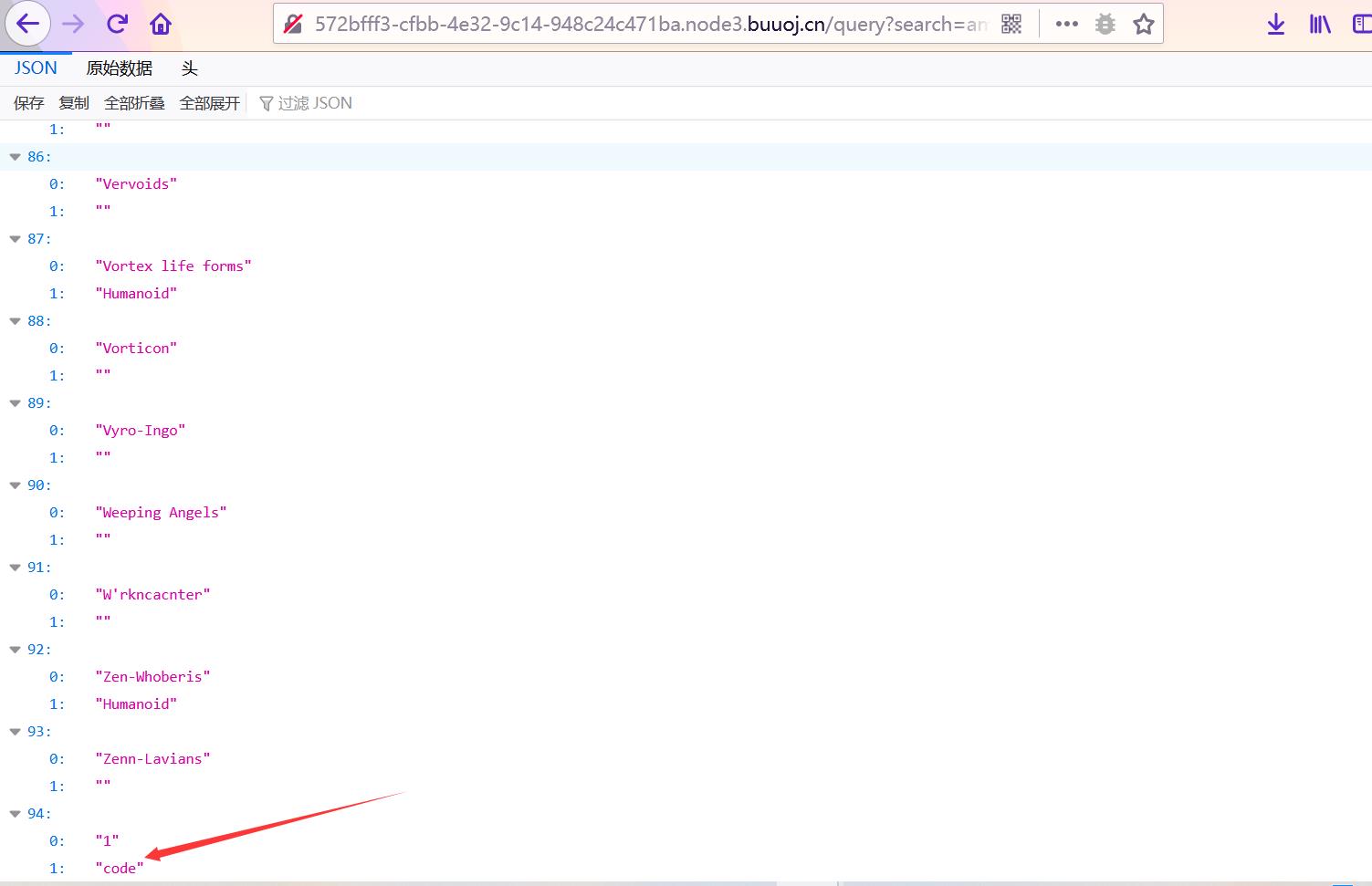This screenshot has height=886, width=1372.
Task: Click the URL address bar
Action: [x=651, y=25]
